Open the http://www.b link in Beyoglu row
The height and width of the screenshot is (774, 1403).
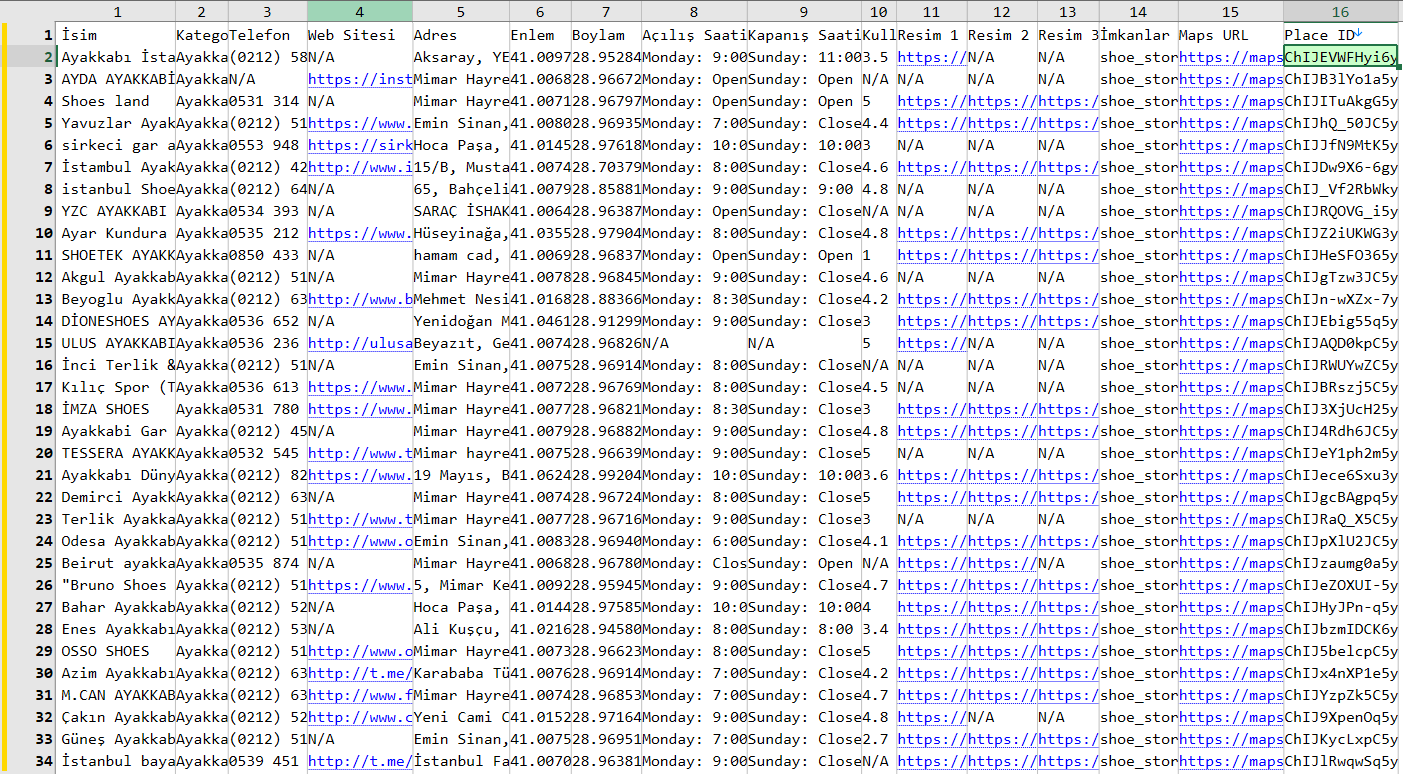pos(360,299)
